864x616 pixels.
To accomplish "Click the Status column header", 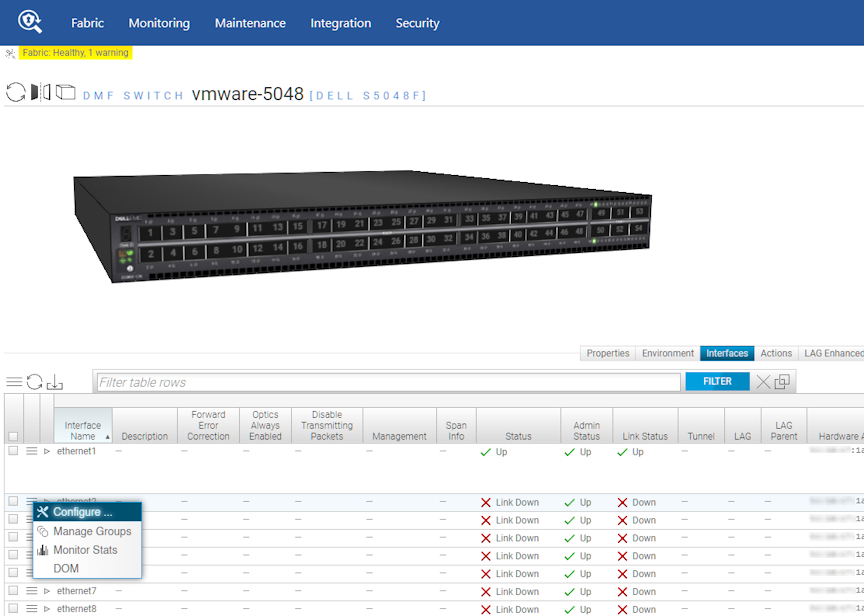I will click(519, 425).
